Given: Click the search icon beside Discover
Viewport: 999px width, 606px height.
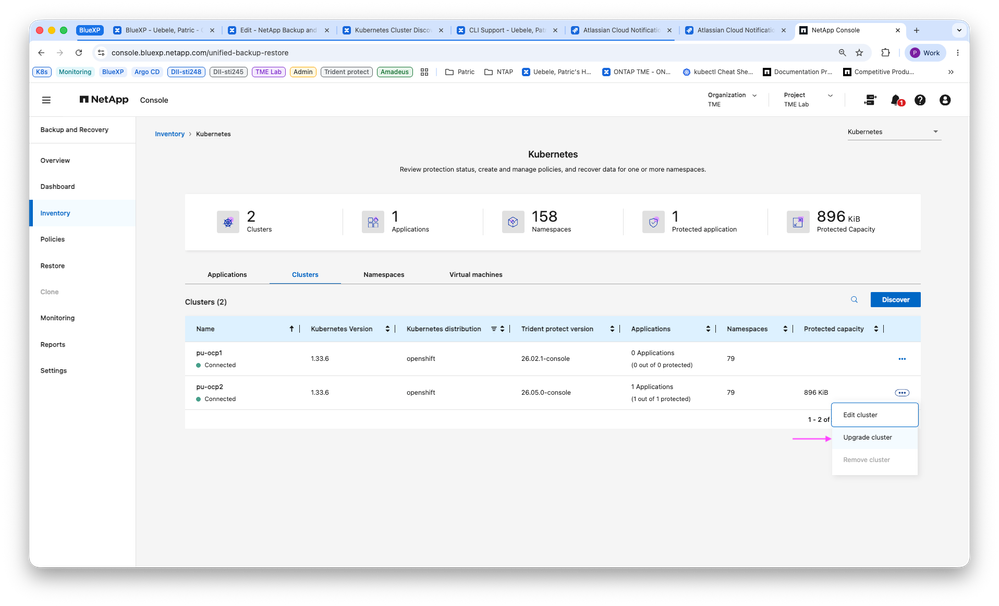Looking at the screenshot, I should tap(854, 299).
